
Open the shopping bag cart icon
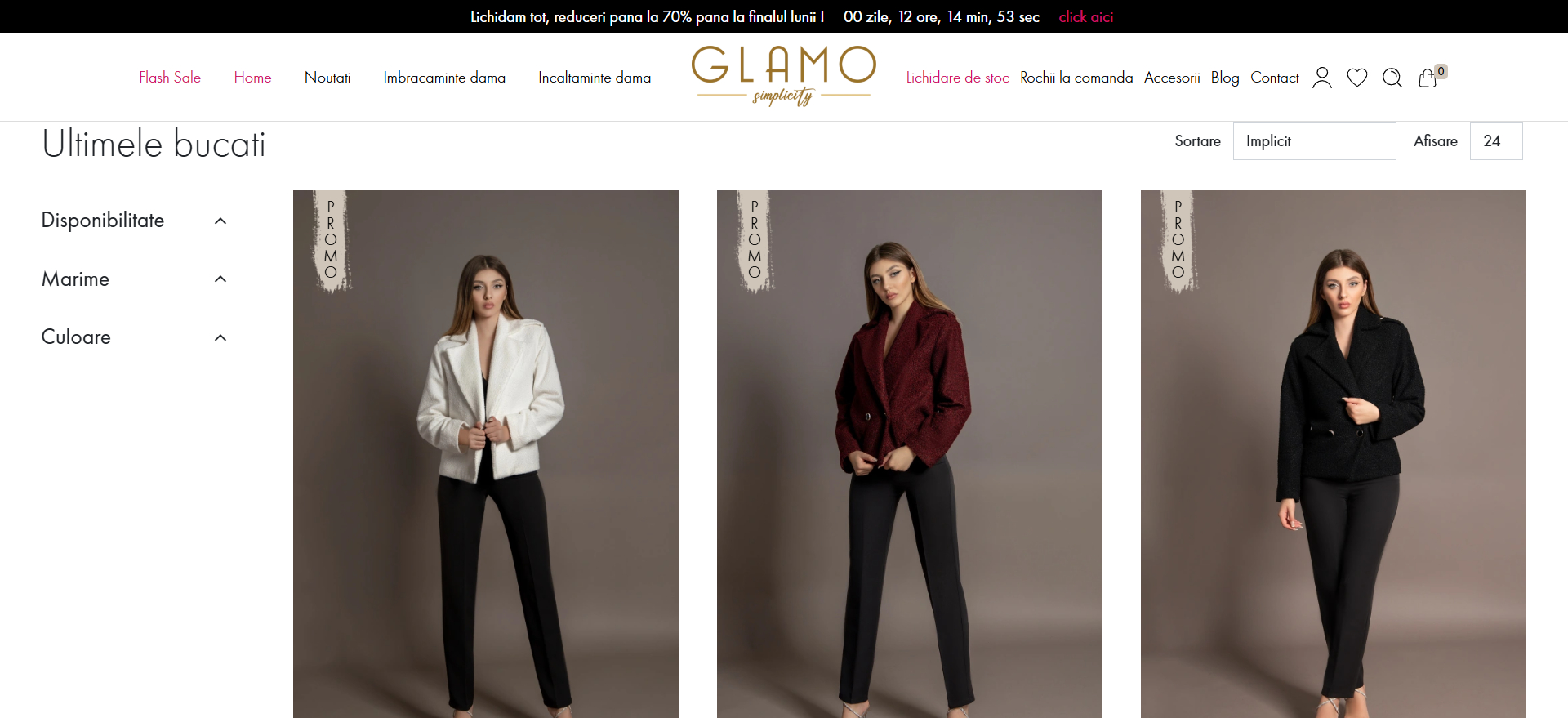[1428, 78]
